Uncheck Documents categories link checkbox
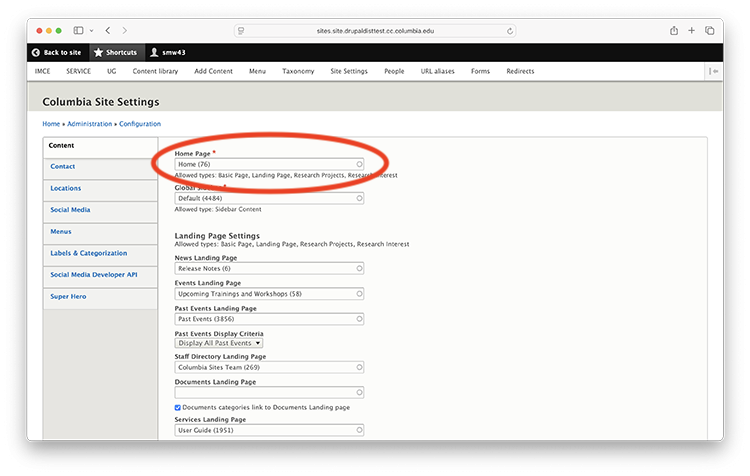750x476 pixels. click(177, 408)
